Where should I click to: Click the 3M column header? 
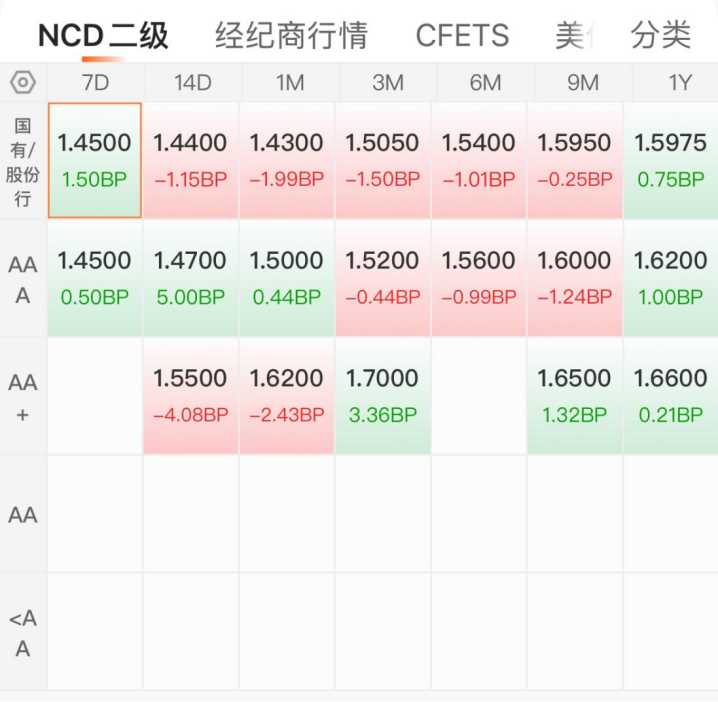[x=388, y=83]
